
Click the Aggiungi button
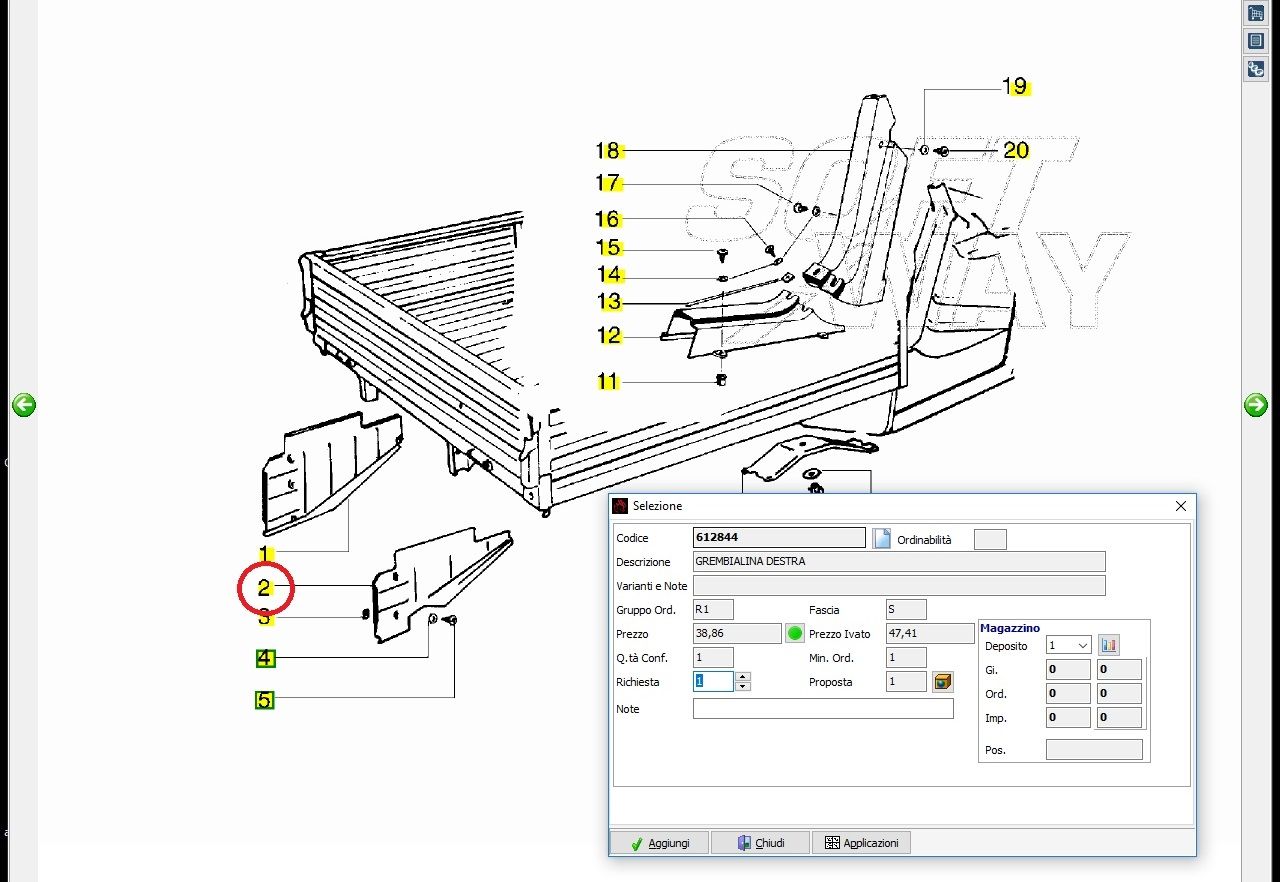[659, 843]
